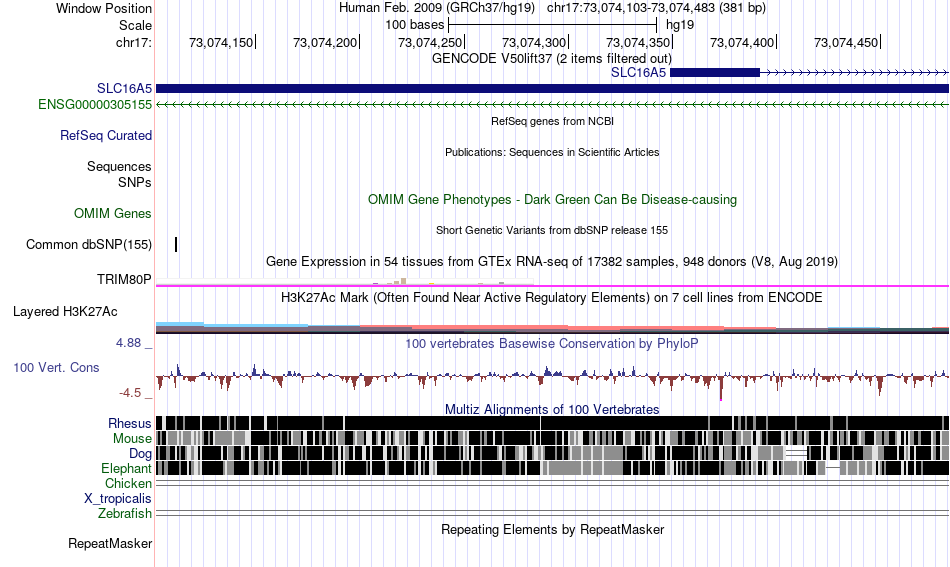Screen dimensions: 950x567
Task: Click the chr17: ruler label
Action: (134, 42)
